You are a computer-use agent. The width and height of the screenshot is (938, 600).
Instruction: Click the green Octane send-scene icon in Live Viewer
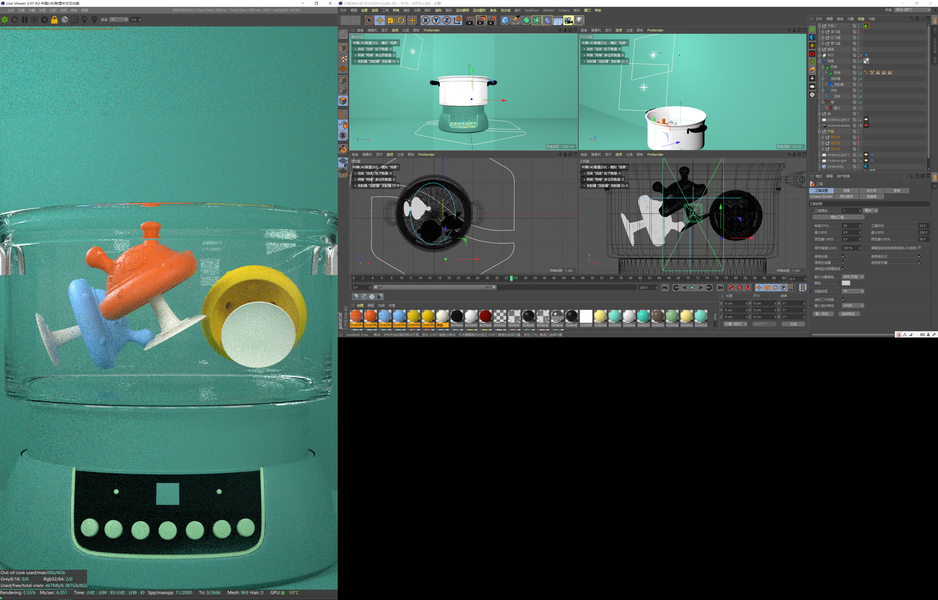(5, 20)
